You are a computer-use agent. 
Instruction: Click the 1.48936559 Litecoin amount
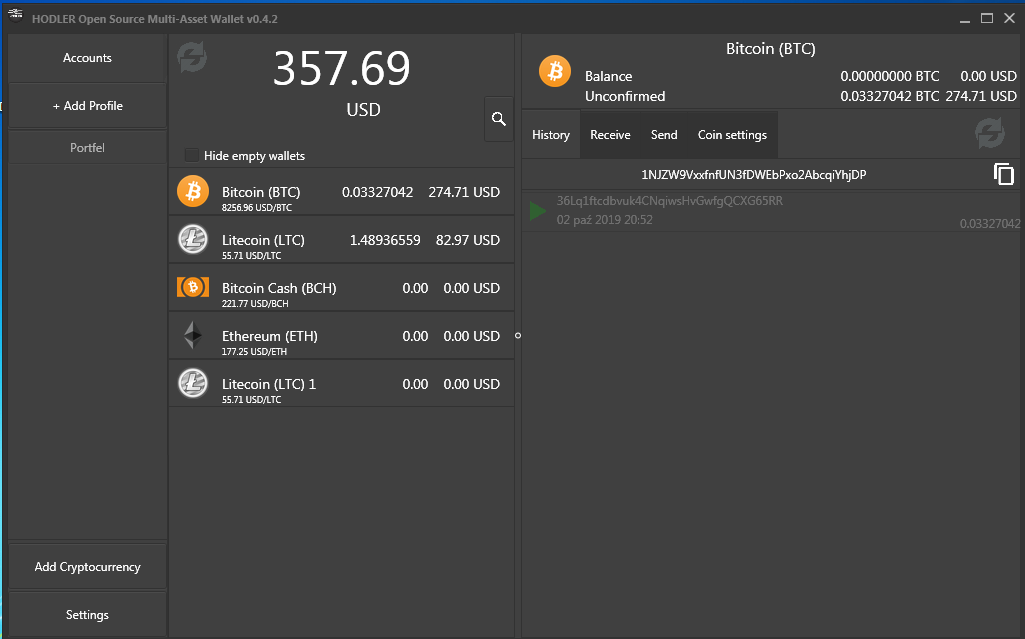tap(385, 240)
